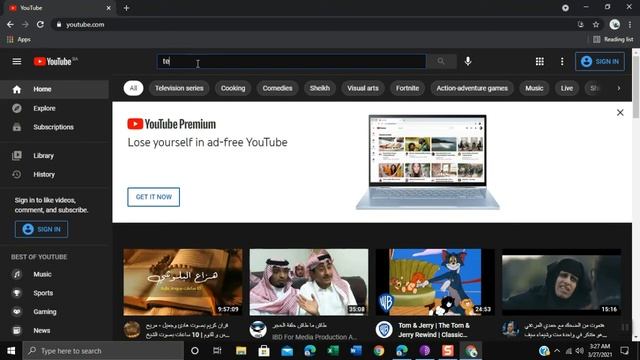The image size is (640, 360).
Task: Select the Music filter chip
Action: pos(534,88)
